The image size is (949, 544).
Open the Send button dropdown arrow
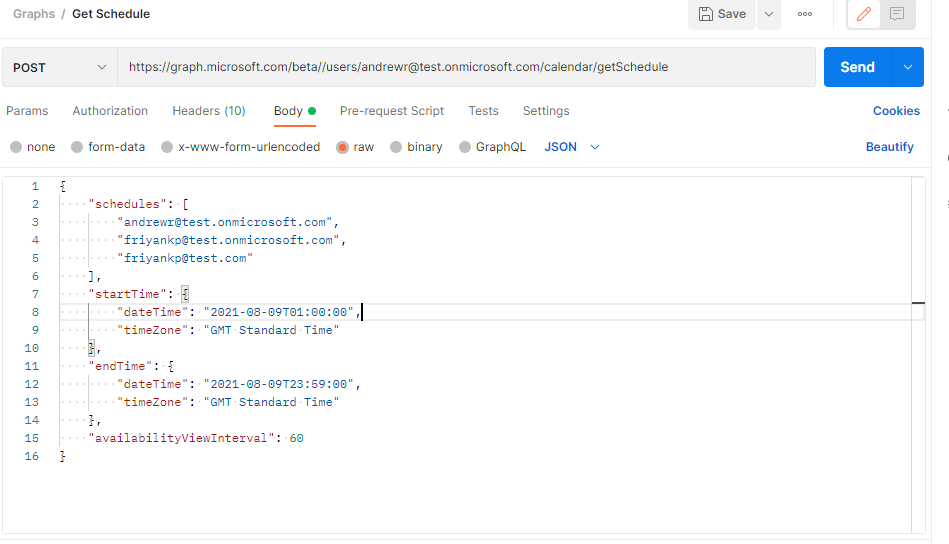click(908, 67)
